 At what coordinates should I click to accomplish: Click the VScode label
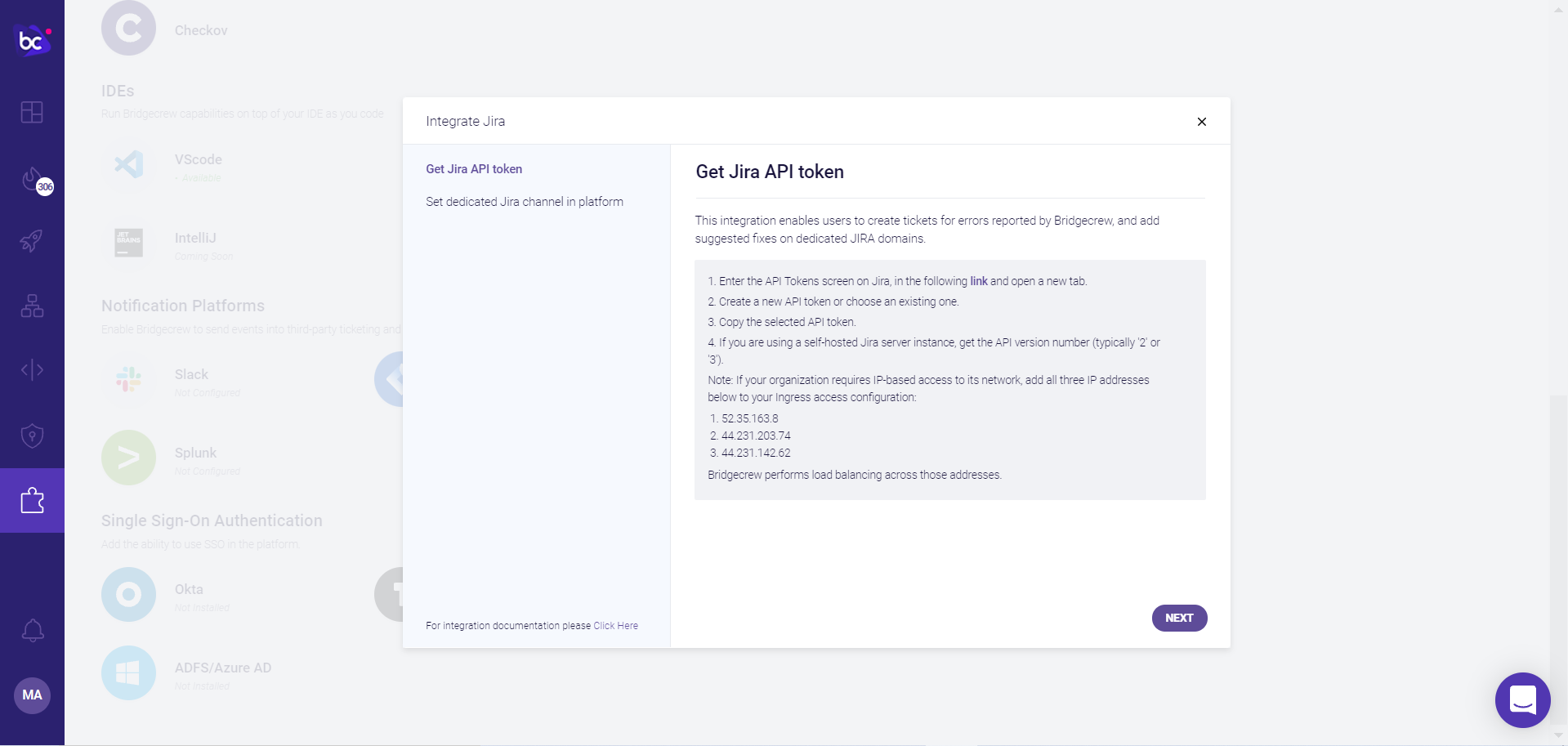[199, 159]
